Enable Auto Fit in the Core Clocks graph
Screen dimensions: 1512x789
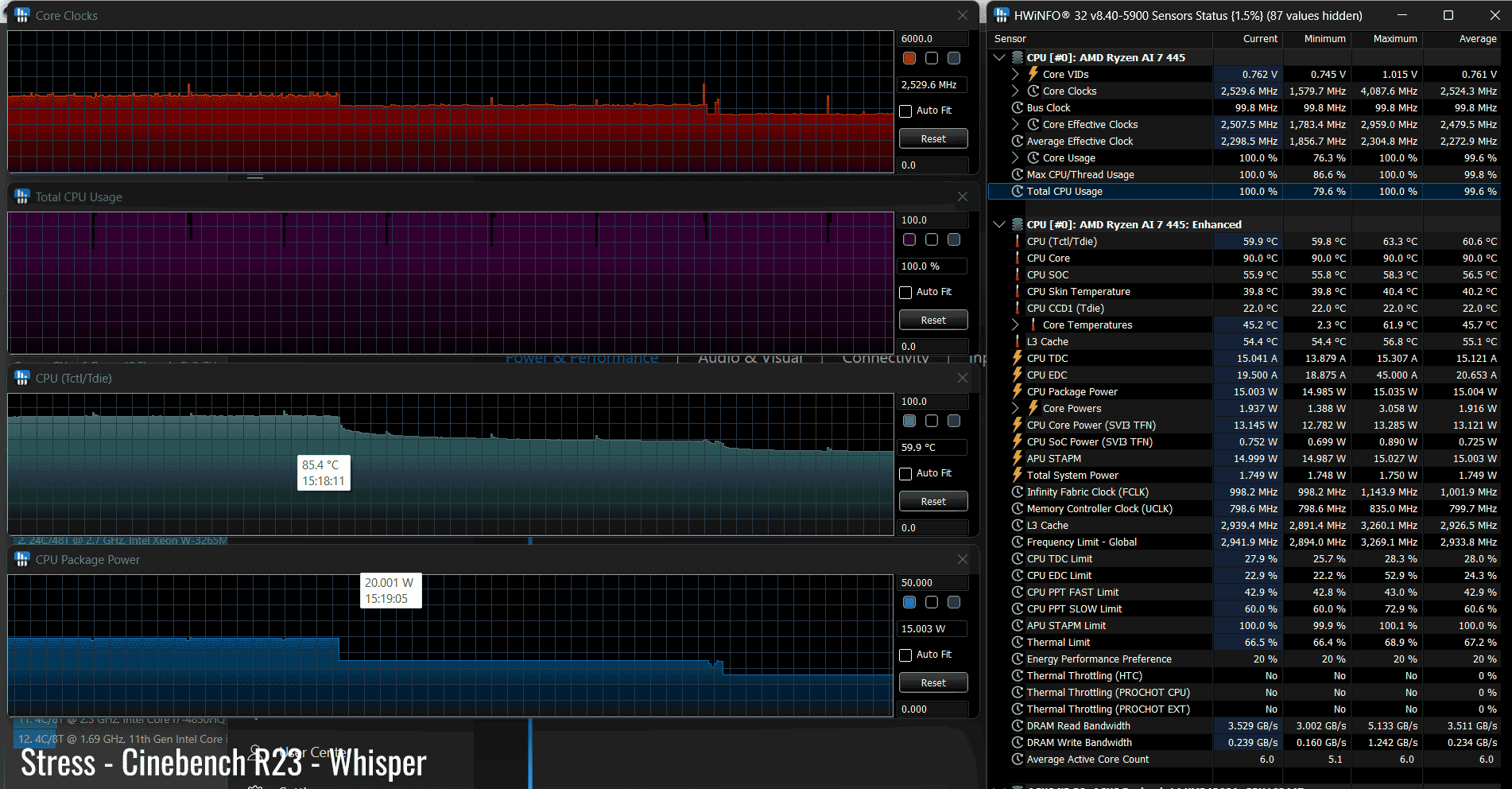(905, 111)
